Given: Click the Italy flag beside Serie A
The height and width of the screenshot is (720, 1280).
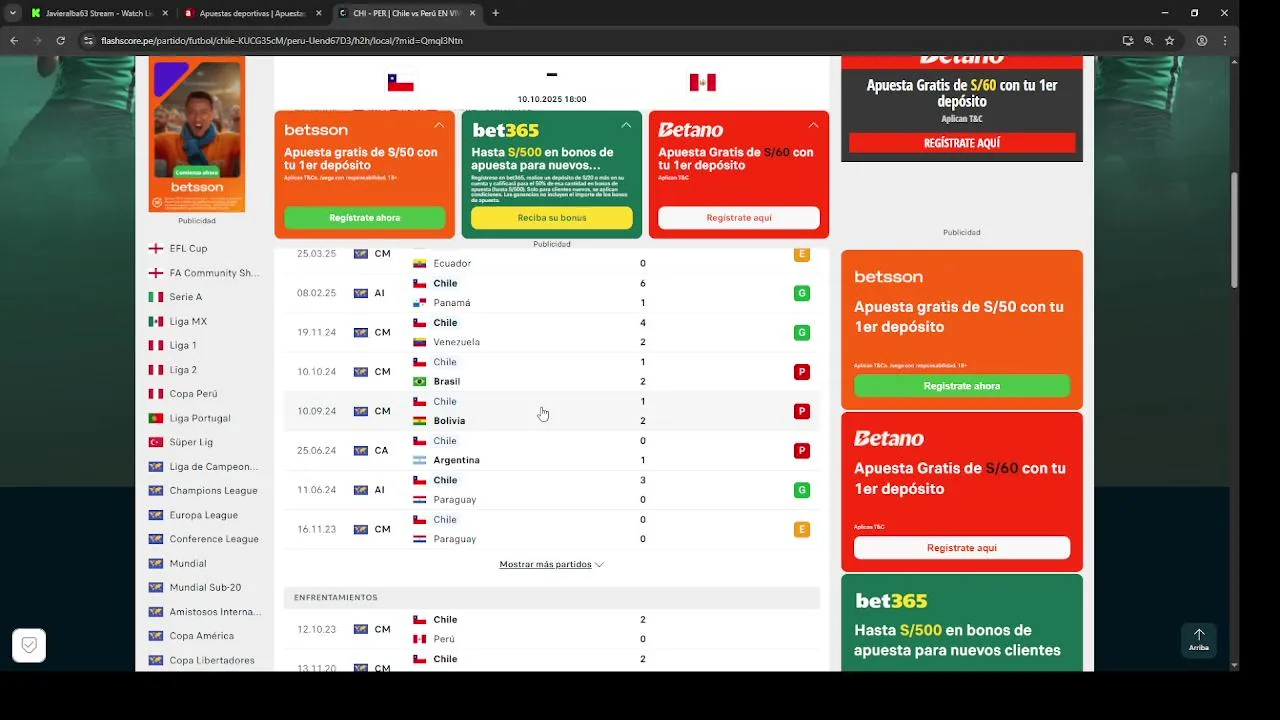Looking at the screenshot, I should pyautogui.click(x=156, y=297).
